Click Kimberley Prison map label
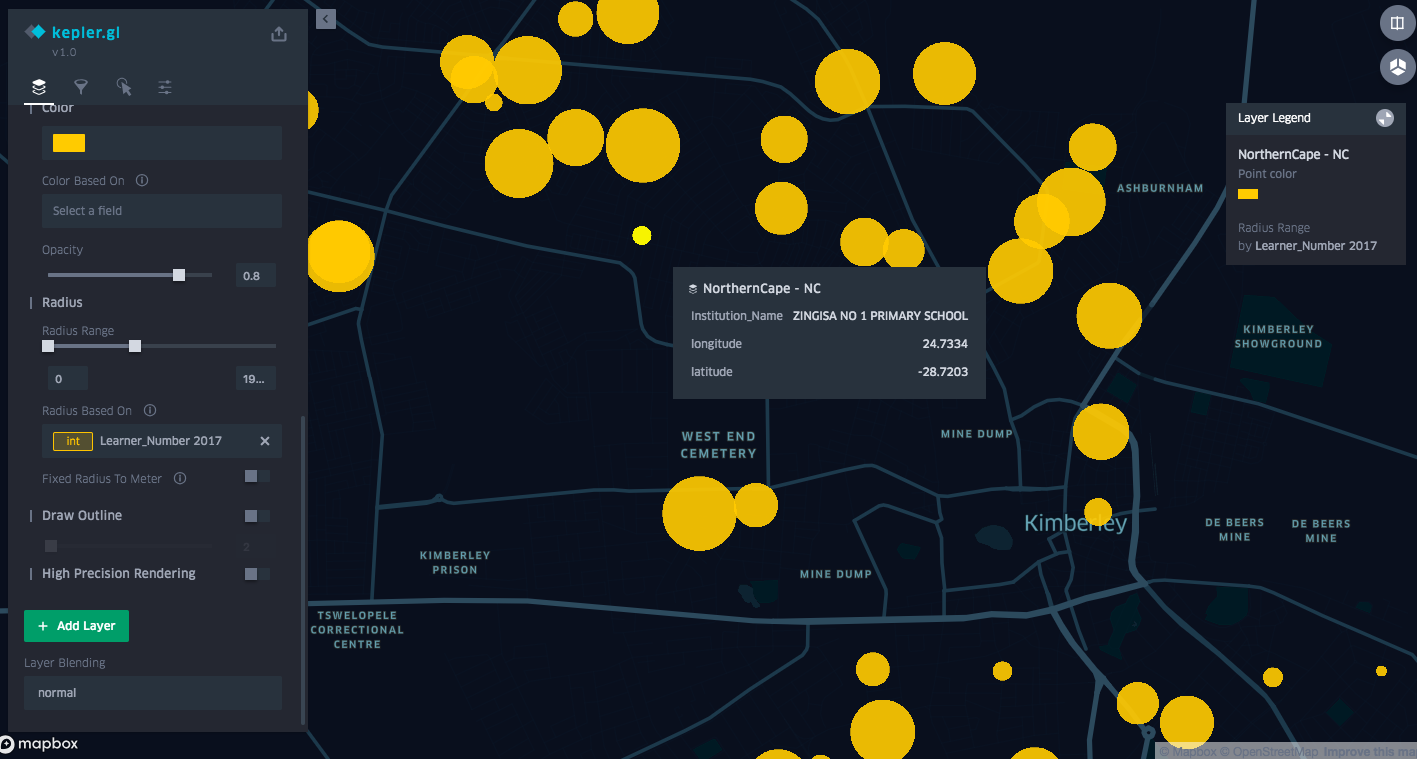 [455, 562]
